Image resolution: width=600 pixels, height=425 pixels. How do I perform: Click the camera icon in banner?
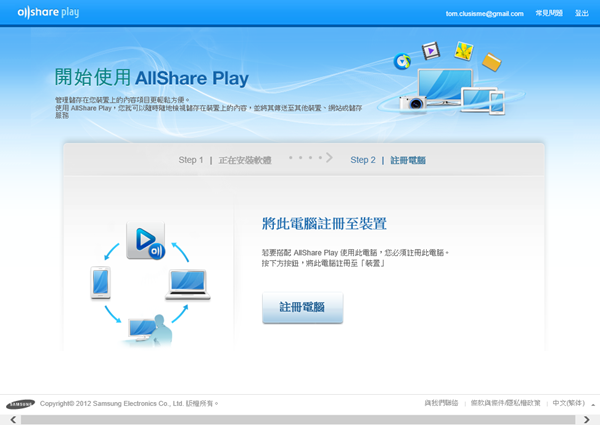pos(412,103)
